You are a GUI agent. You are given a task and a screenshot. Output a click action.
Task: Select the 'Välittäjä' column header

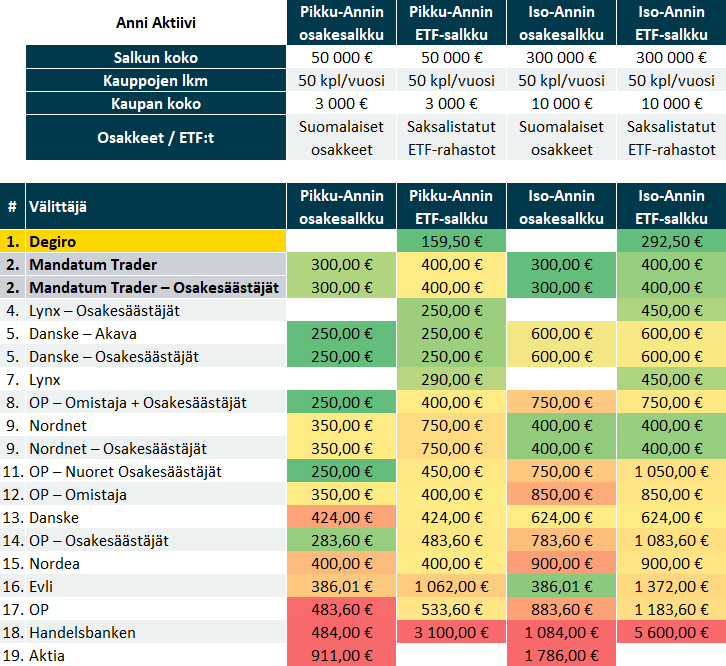[156, 207]
